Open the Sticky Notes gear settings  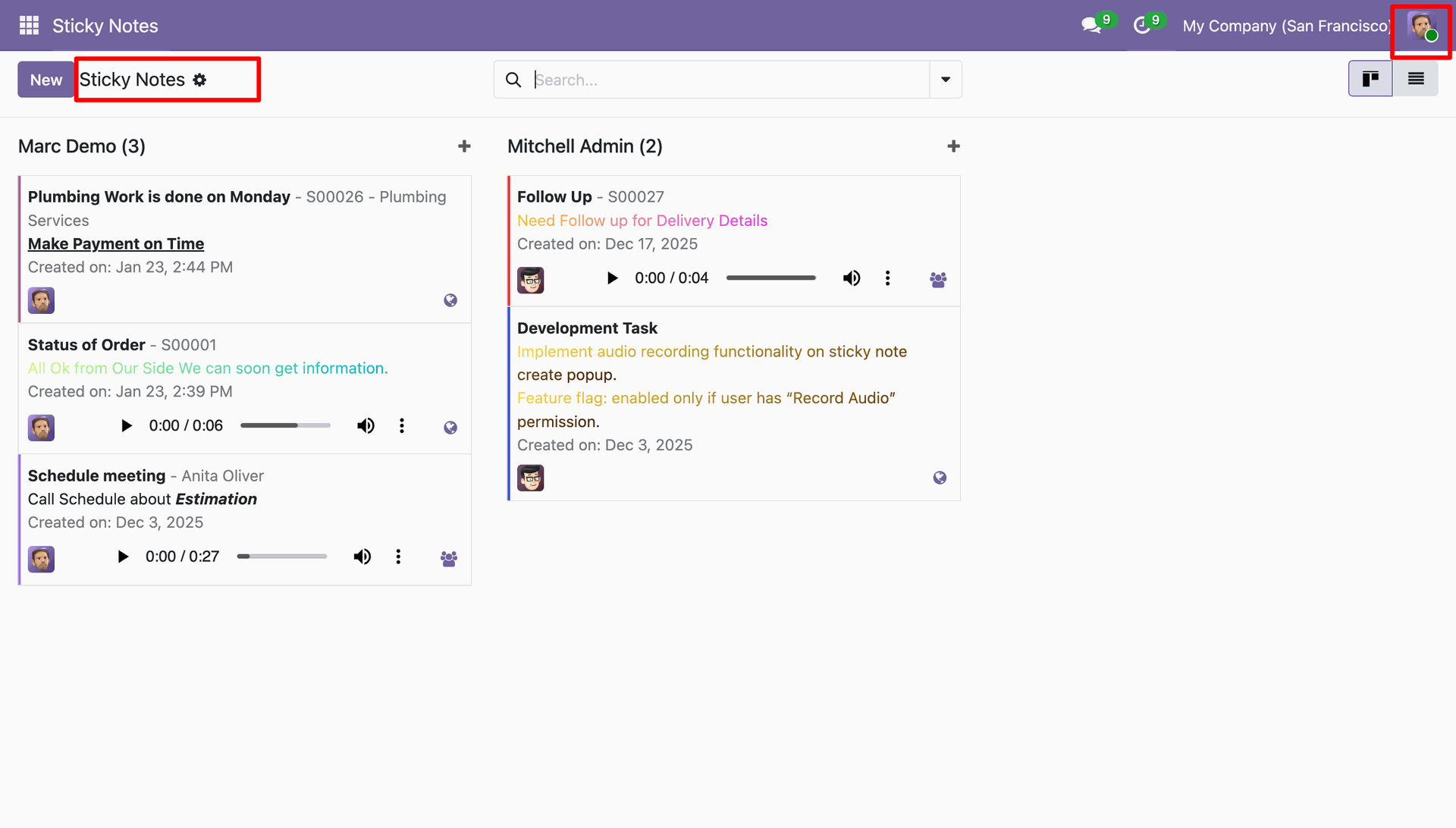(x=199, y=80)
